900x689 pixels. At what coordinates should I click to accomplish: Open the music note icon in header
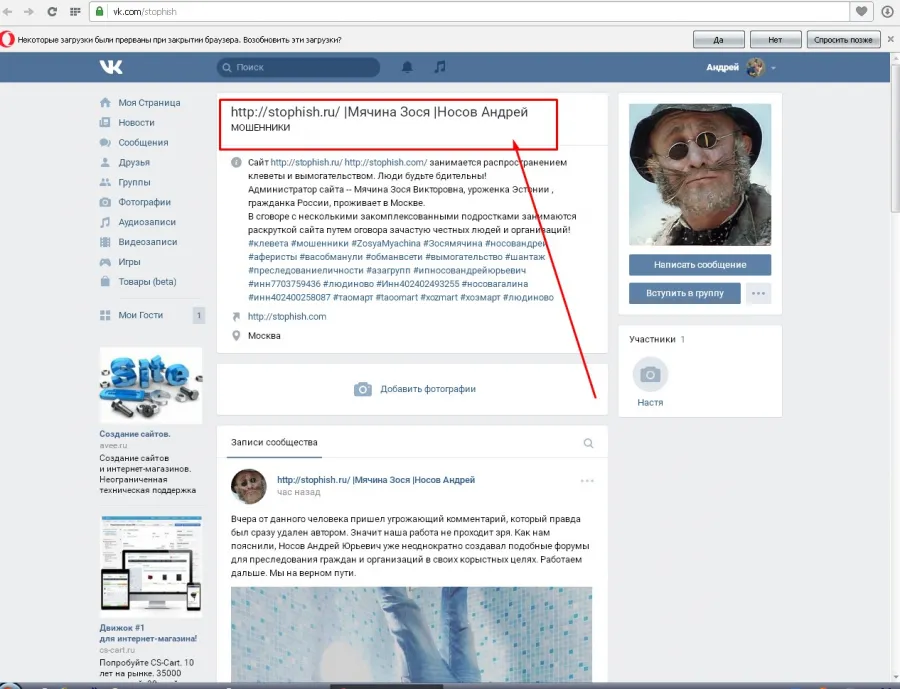(440, 67)
